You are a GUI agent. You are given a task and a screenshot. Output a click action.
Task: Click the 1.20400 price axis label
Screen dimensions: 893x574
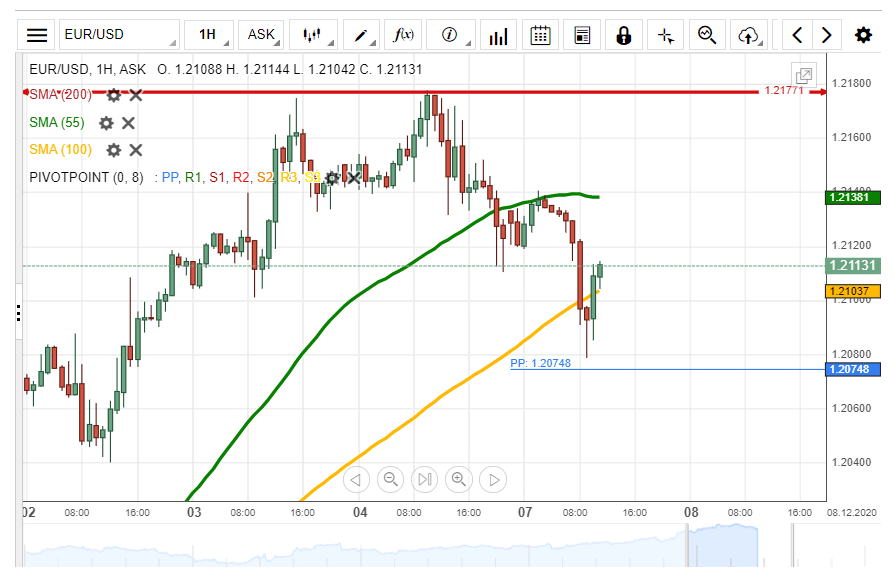[x=851, y=462]
